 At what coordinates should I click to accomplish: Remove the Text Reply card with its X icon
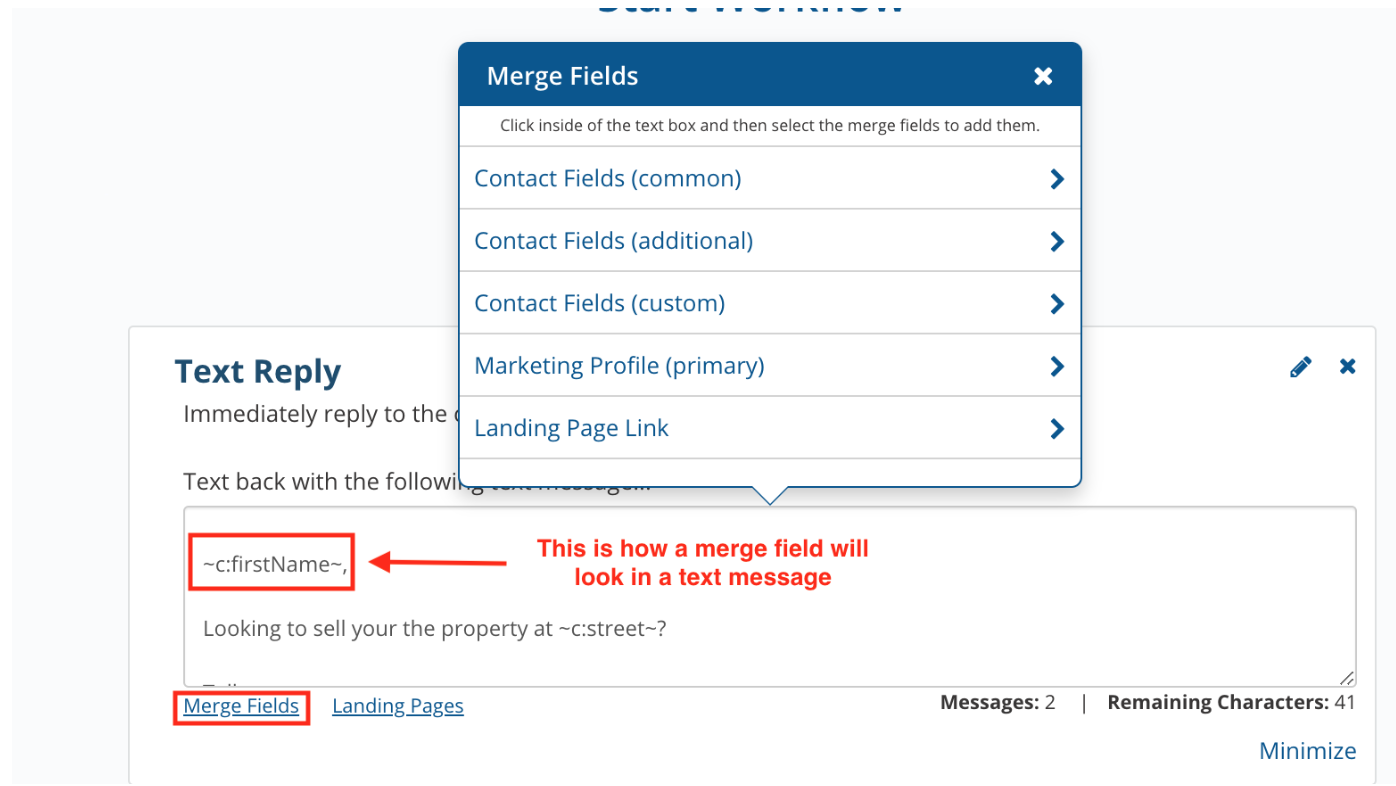(1348, 367)
